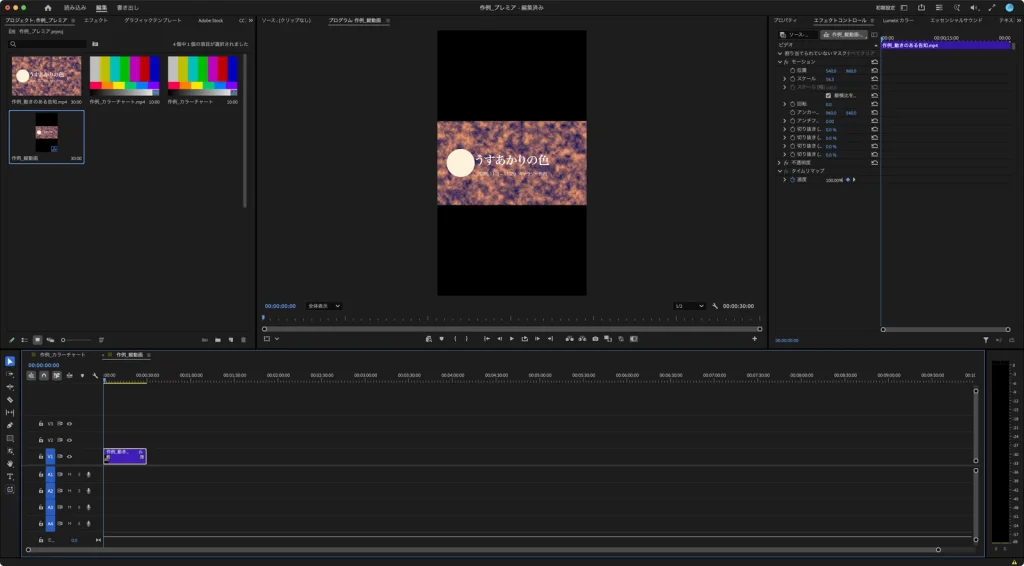This screenshot has height=566, width=1024.
Task: Switch to 読み込み import workspace tab
Action: coord(75,8)
